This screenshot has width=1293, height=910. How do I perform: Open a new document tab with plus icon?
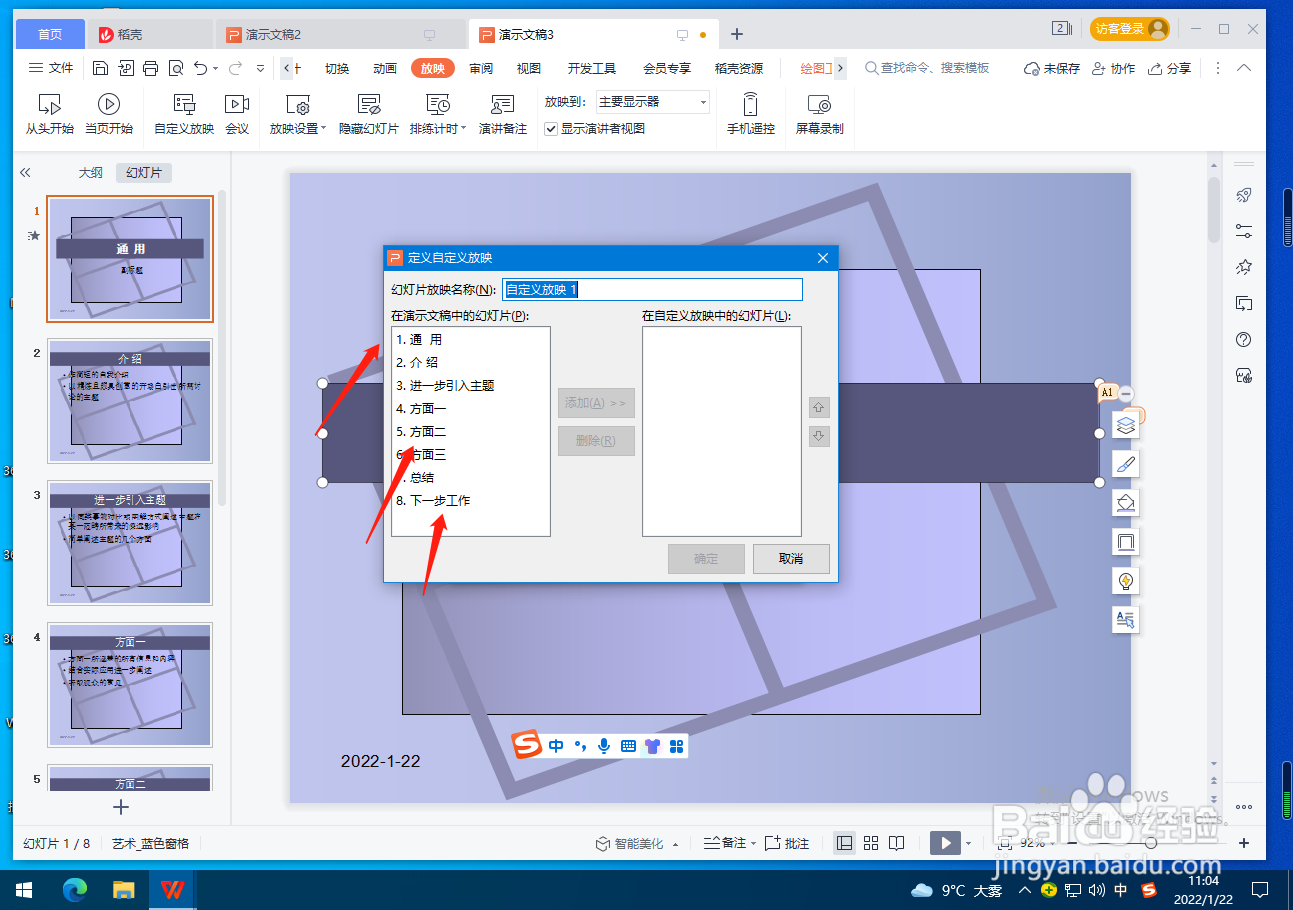tap(737, 34)
